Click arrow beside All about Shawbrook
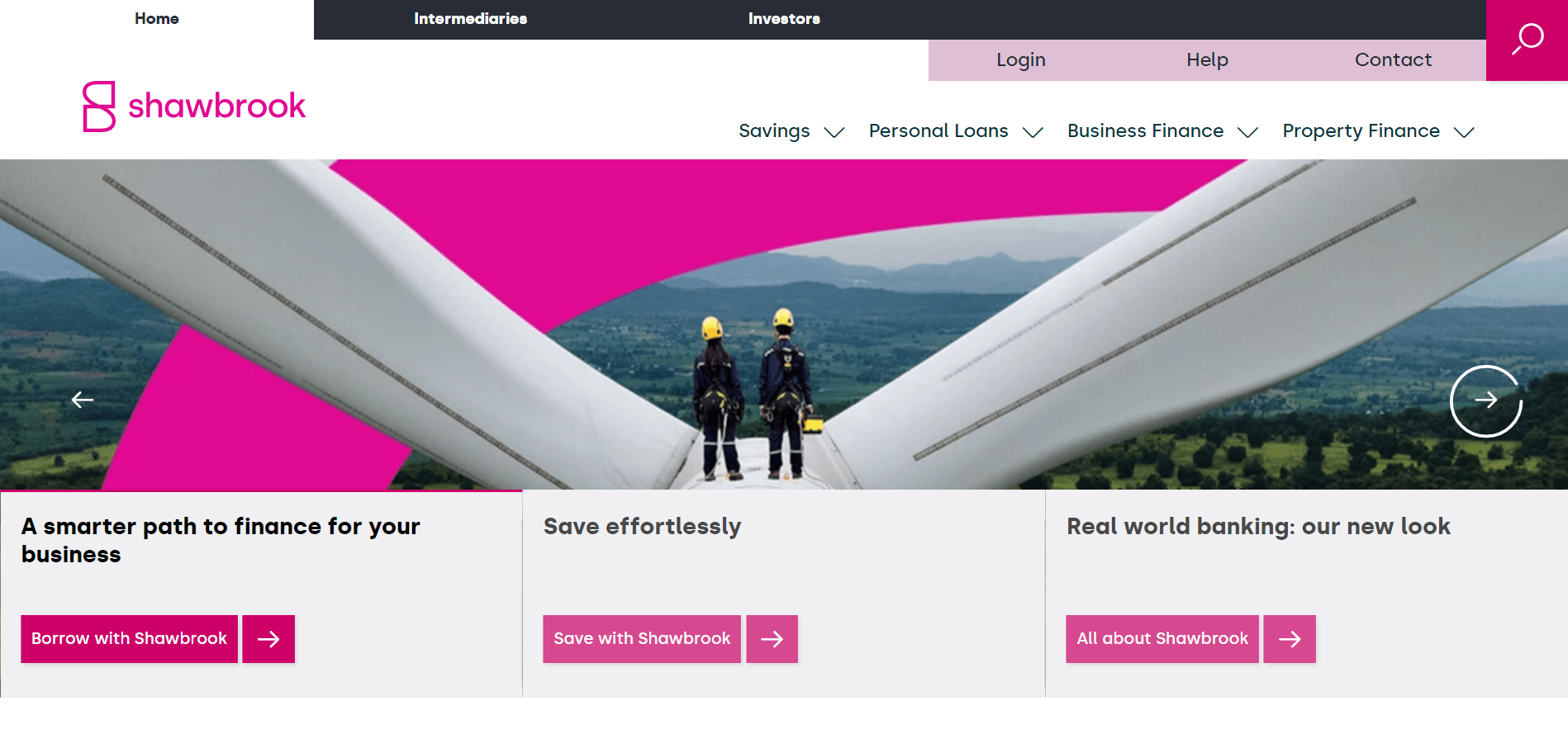Screen dimensions: 1568x734 coord(1289,639)
